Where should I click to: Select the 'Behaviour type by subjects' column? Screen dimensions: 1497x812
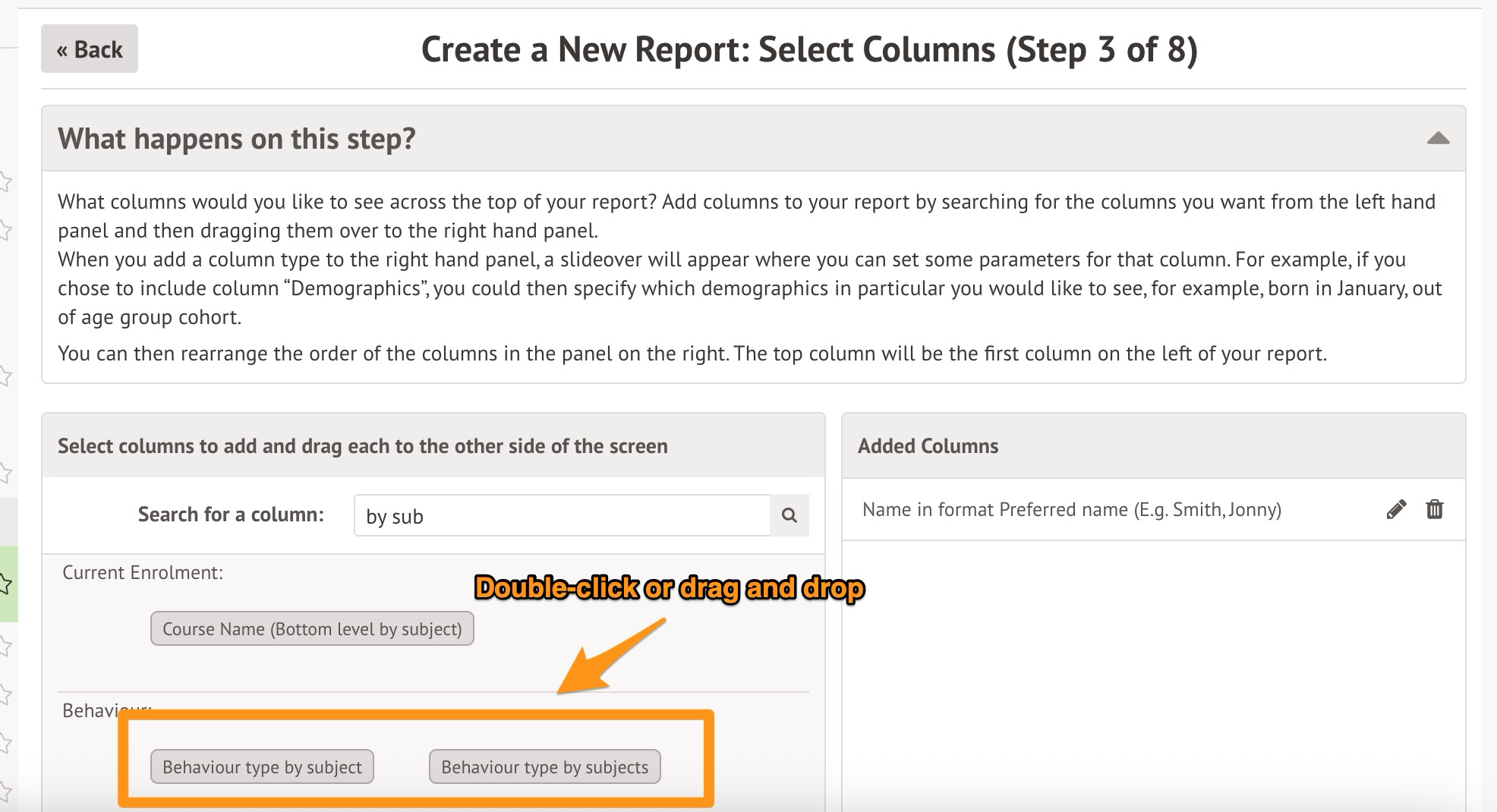point(544,766)
